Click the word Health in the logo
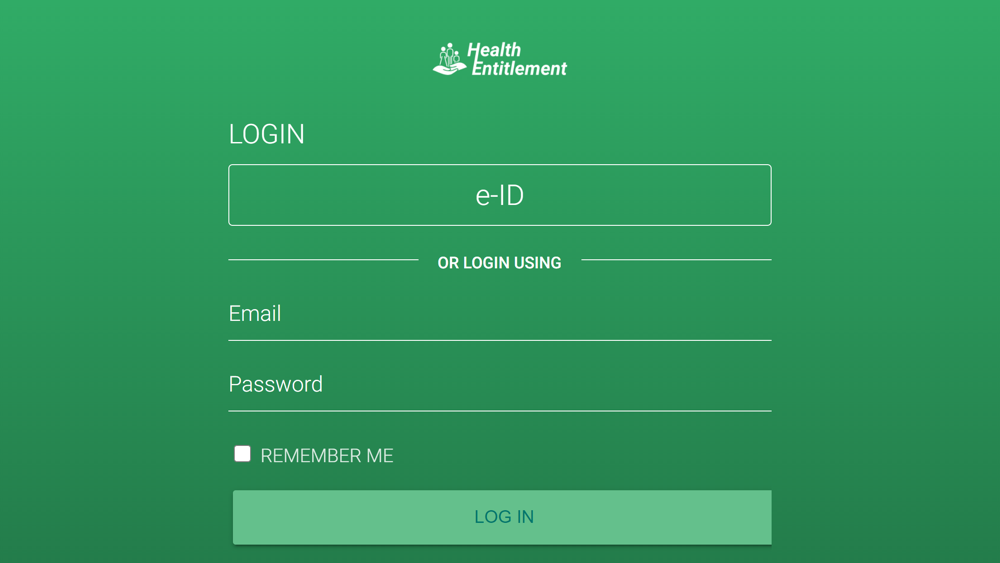1000x563 pixels. click(494, 50)
